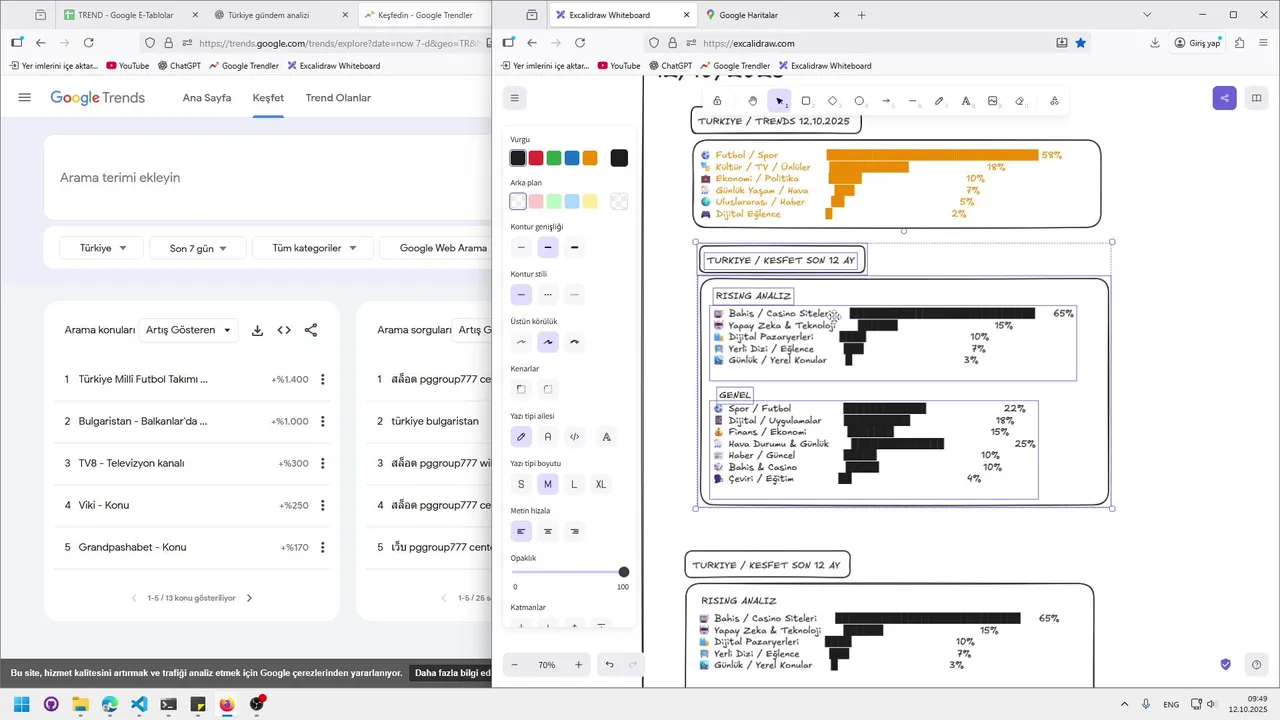Reset zoom showing 70%

pos(546,665)
